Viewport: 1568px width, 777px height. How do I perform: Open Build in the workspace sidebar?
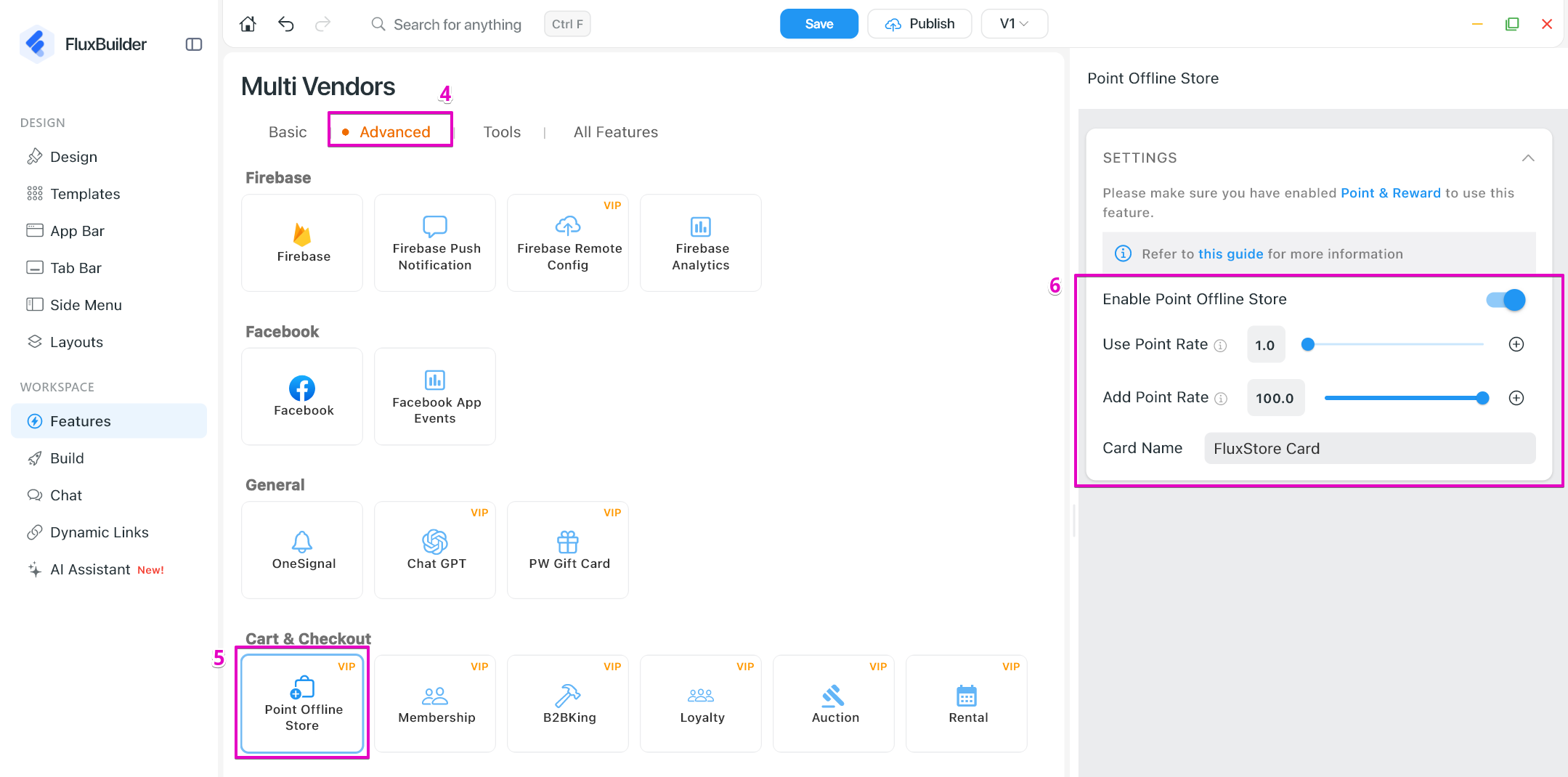109,458
